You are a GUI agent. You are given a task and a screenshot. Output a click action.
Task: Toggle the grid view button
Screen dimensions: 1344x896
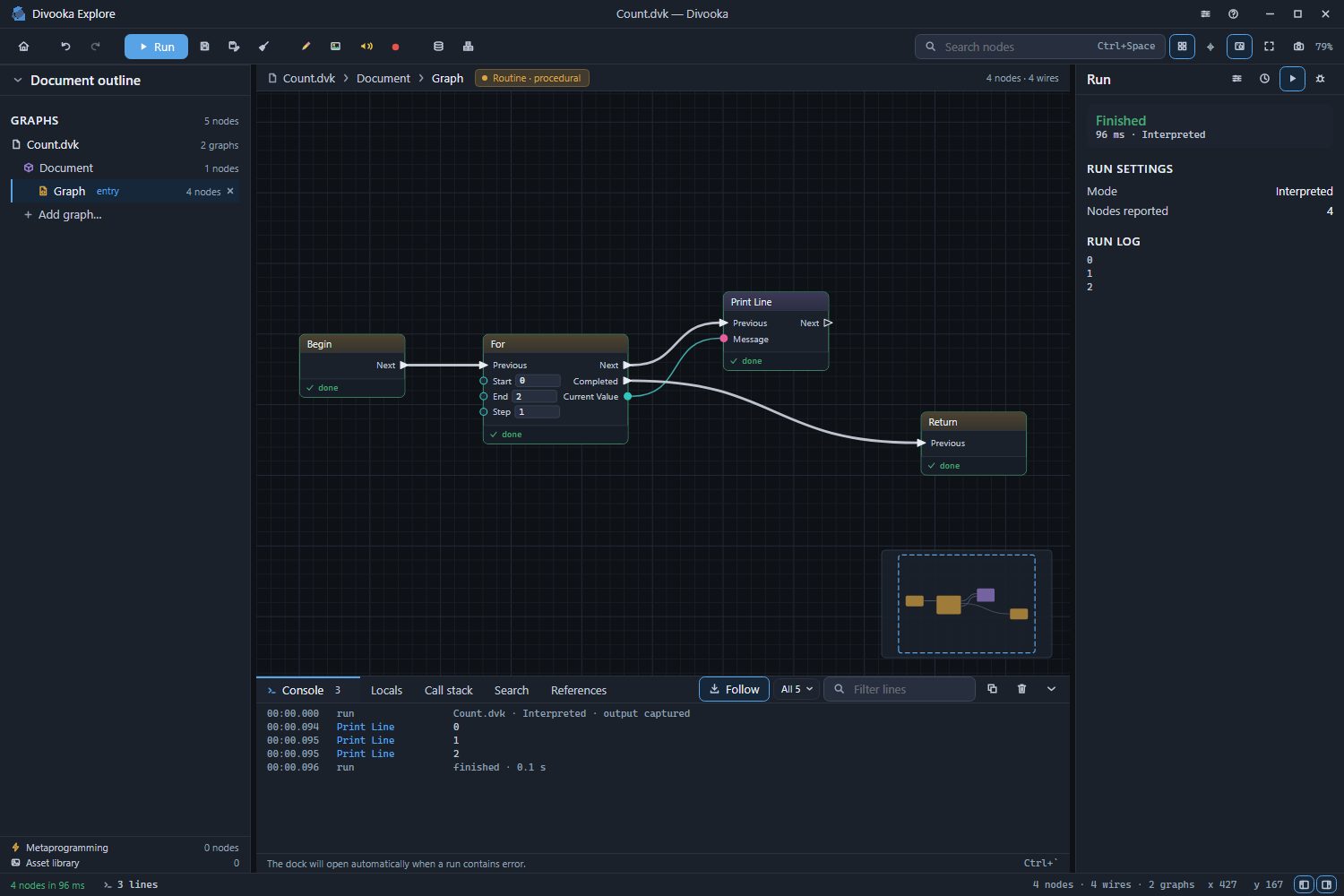[x=1182, y=47]
